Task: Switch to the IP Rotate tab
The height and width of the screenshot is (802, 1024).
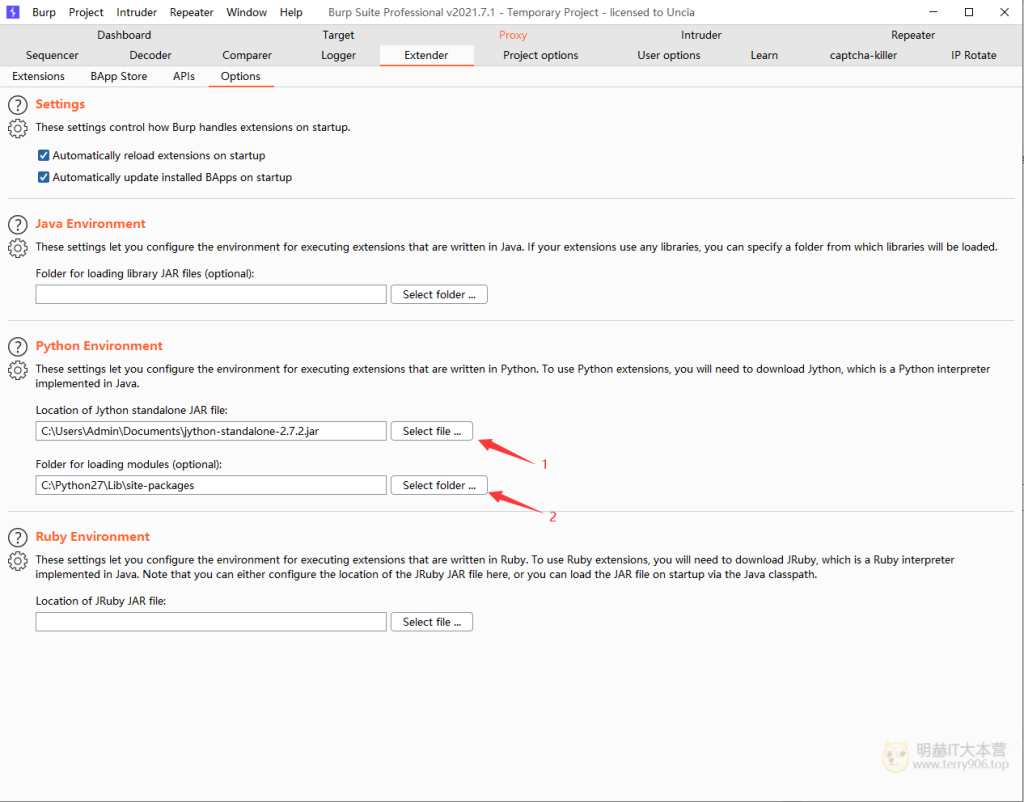Action: [974, 56]
